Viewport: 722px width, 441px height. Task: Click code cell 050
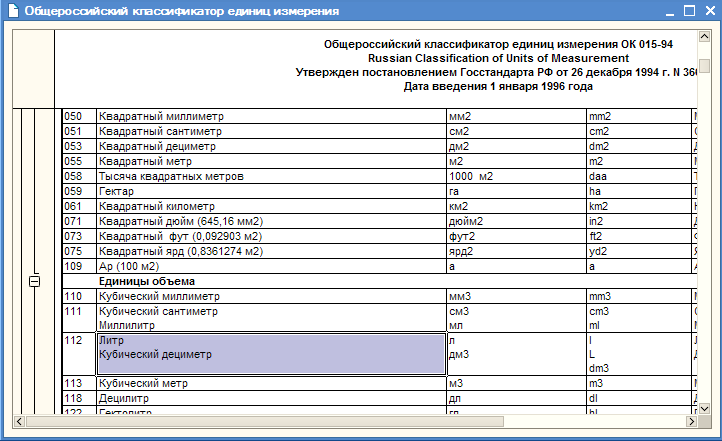[79, 116]
